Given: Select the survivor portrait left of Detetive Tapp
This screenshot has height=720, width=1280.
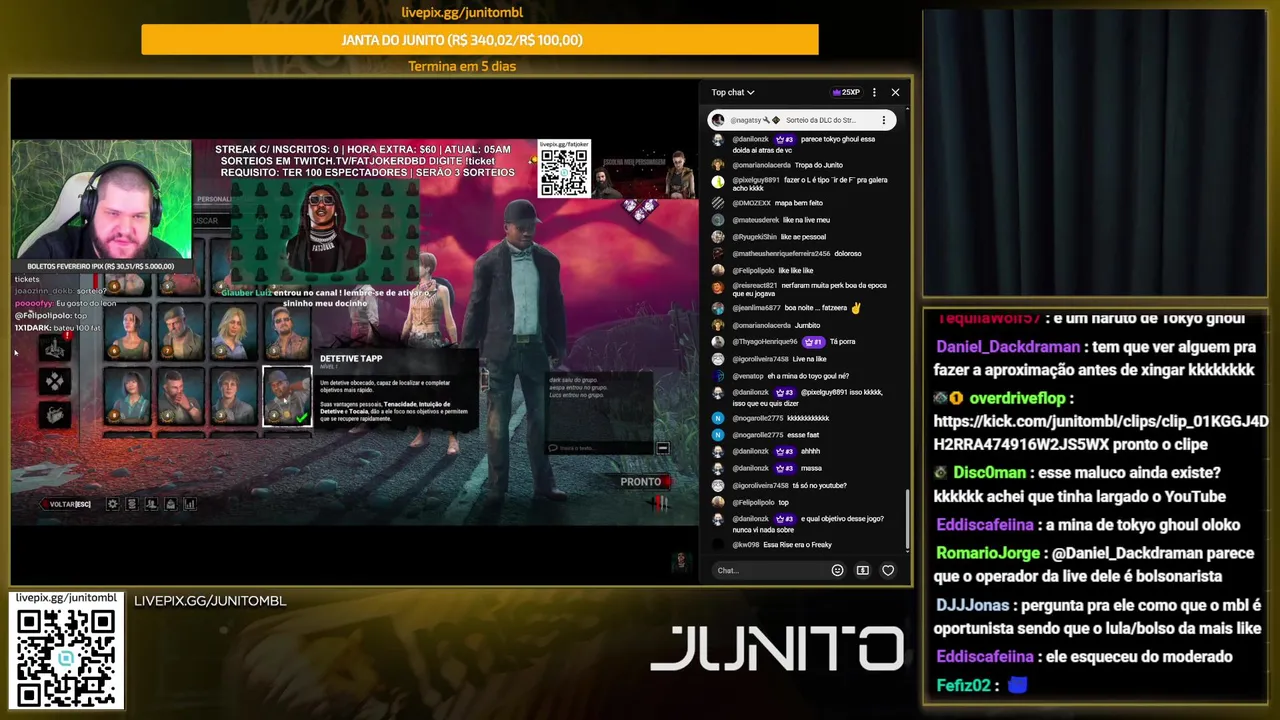Looking at the screenshot, I should 234,396.
